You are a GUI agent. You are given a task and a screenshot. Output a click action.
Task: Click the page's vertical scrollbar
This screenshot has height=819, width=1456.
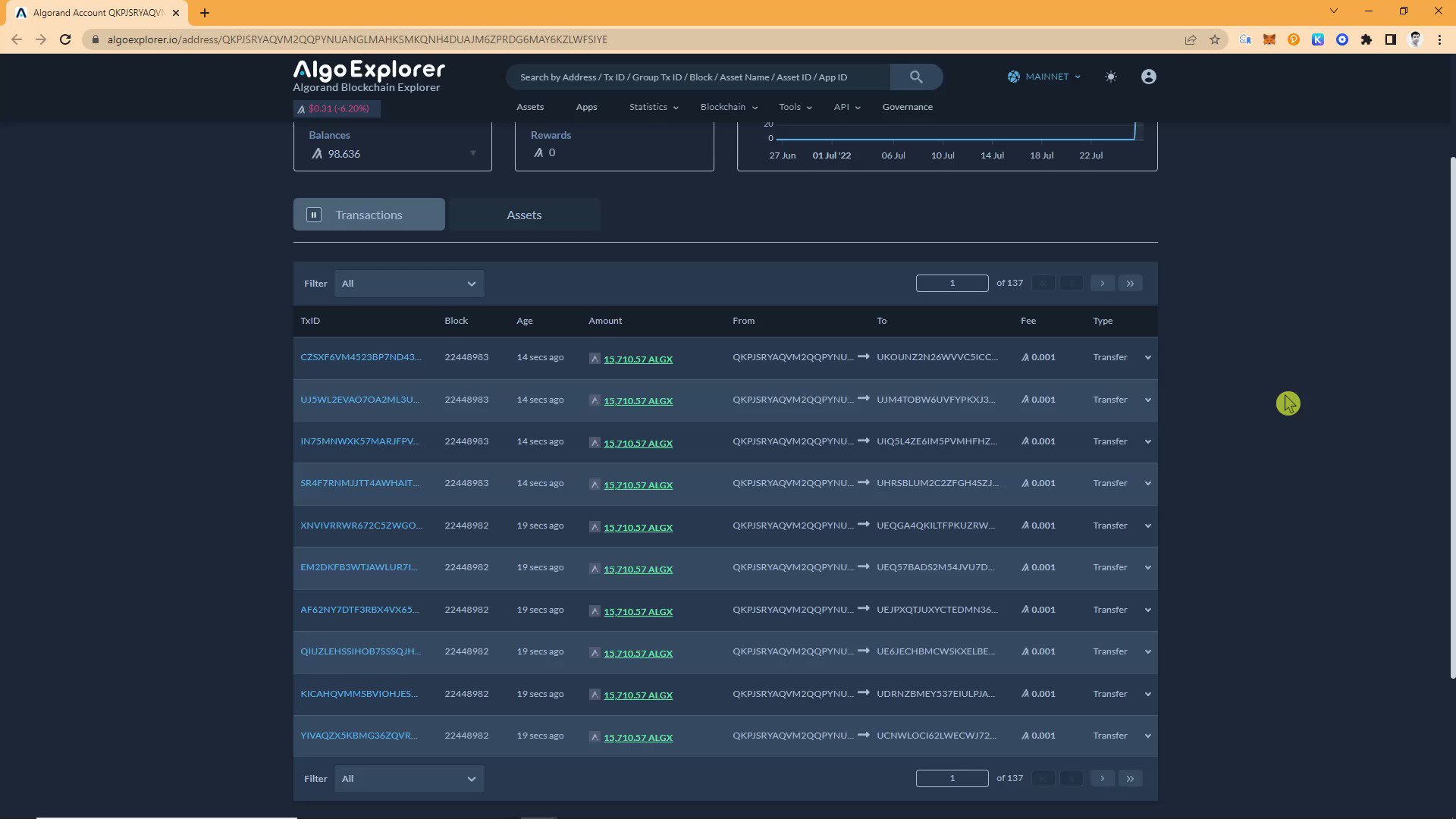[x=1452, y=417]
